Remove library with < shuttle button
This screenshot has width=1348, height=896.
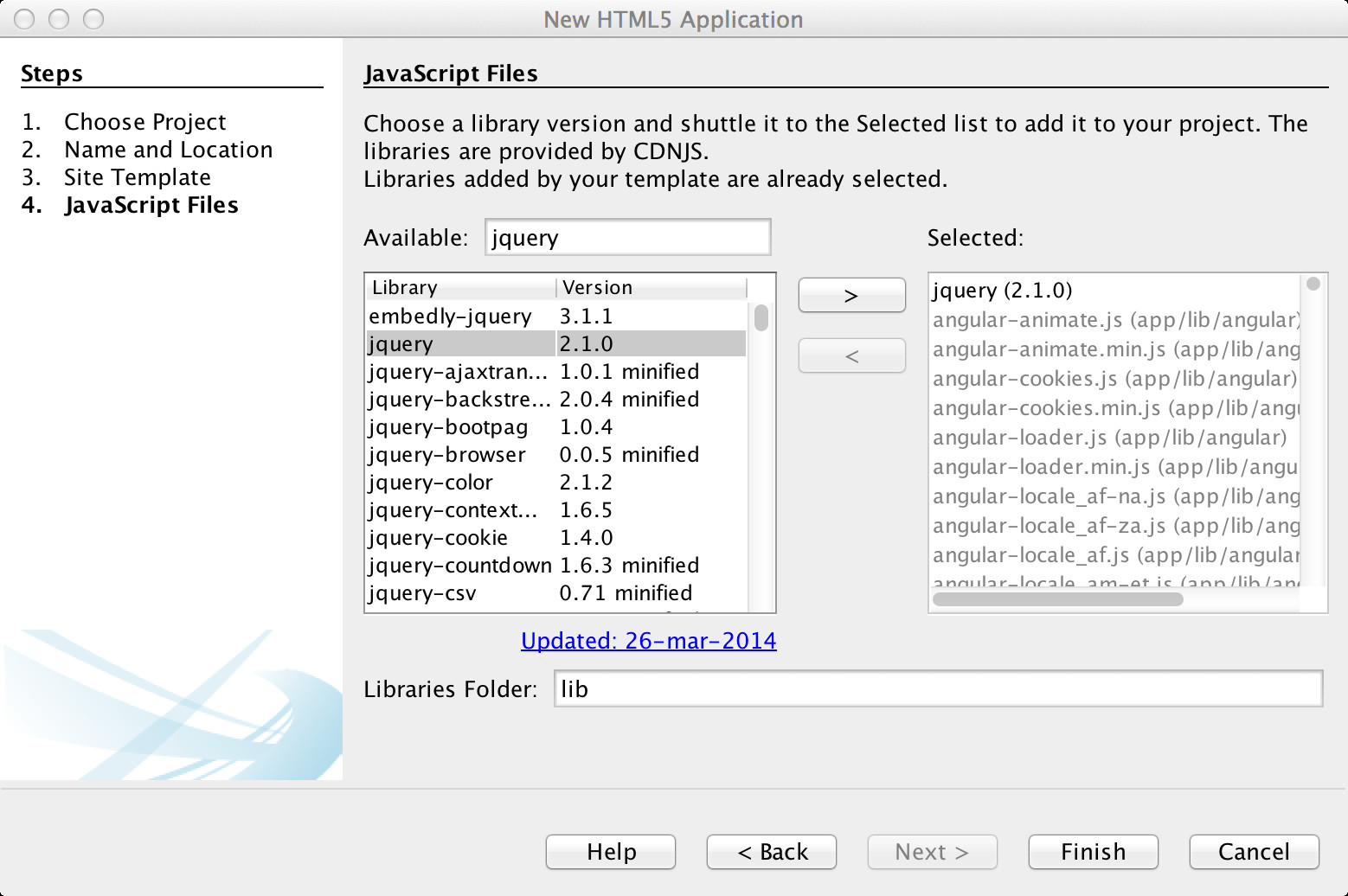(x=851, y=355)
